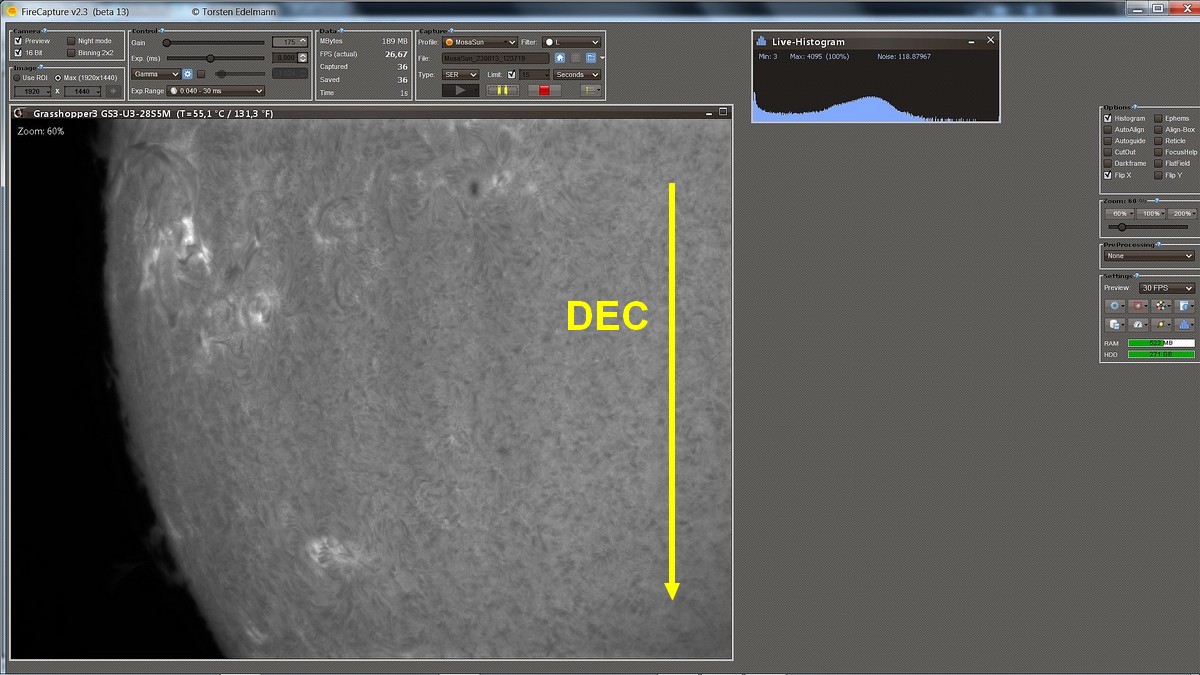Toggle the Histogram option checkbox

[x=1108, y=118]
